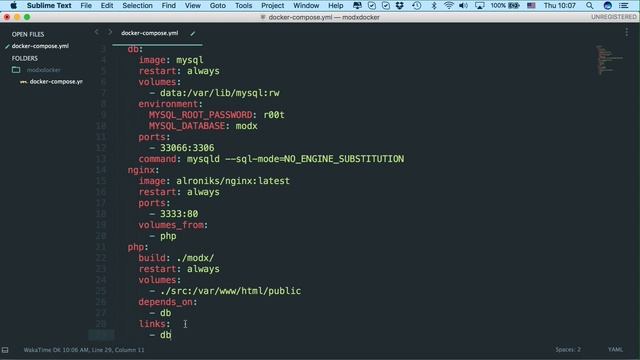The height and width of the screenshot is (360, 640).
Task: Click the OPEN FILES sidebar heading
Action: click(28, 34)
